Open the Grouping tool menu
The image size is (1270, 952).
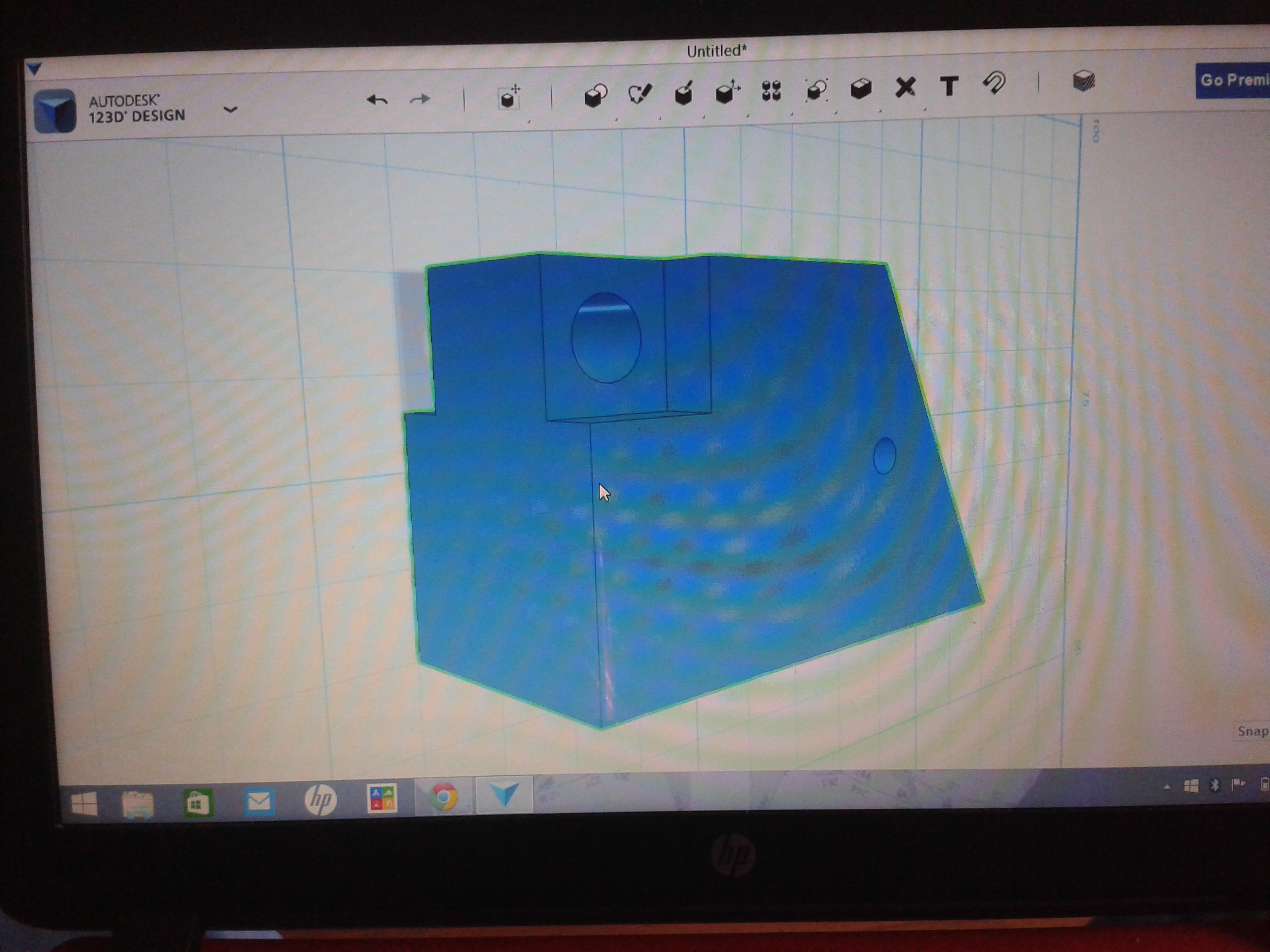[x=816, y=90]
